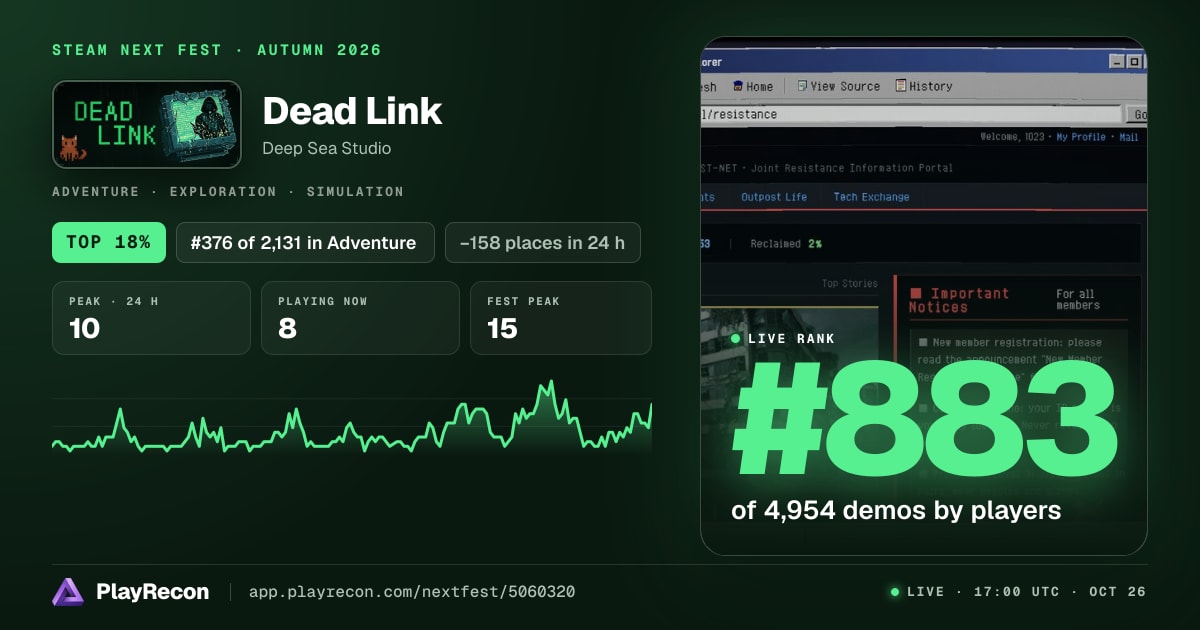The height and width of the screenshot is (630, 1200).
Task: Click the ADVENTURE · EXPLORATION · SIMULATION tag line
Action: click(x=228, y=191)
